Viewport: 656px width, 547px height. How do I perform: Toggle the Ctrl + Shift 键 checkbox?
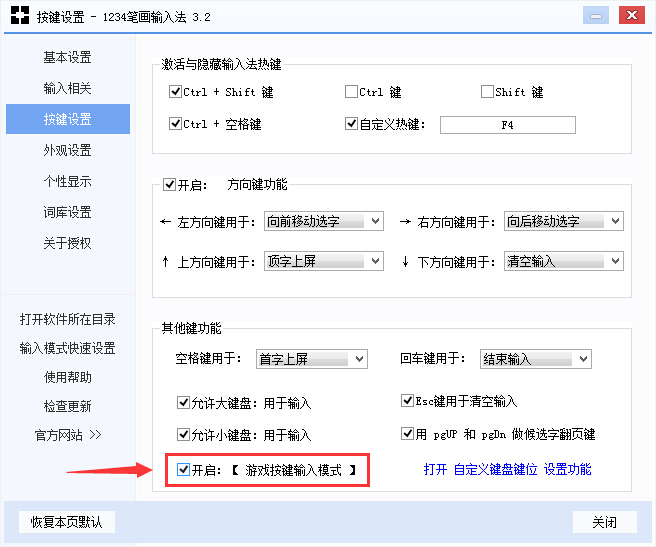(x=176, y=92)
